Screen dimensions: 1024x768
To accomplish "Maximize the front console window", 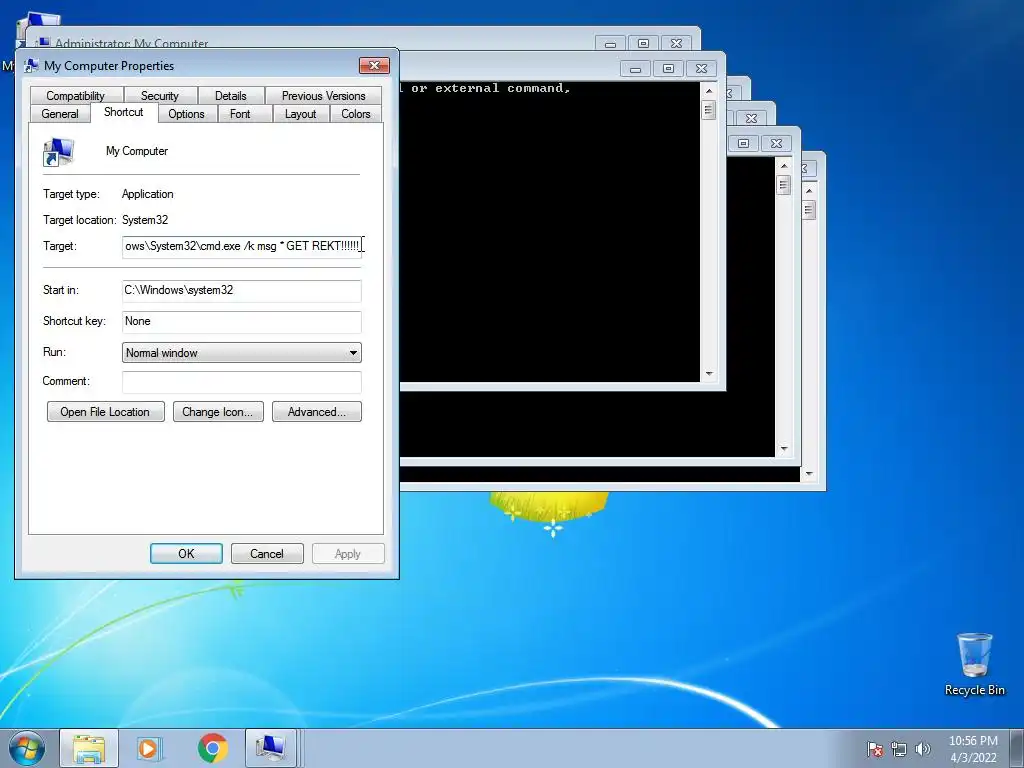I will pyautogui.click(x=668, y=69).
